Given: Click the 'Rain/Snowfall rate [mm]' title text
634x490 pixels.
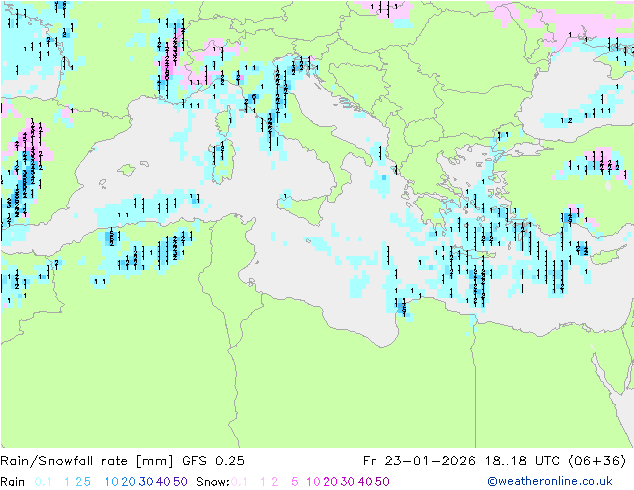Looking at the screenshot, I should (x=87, y=461).
